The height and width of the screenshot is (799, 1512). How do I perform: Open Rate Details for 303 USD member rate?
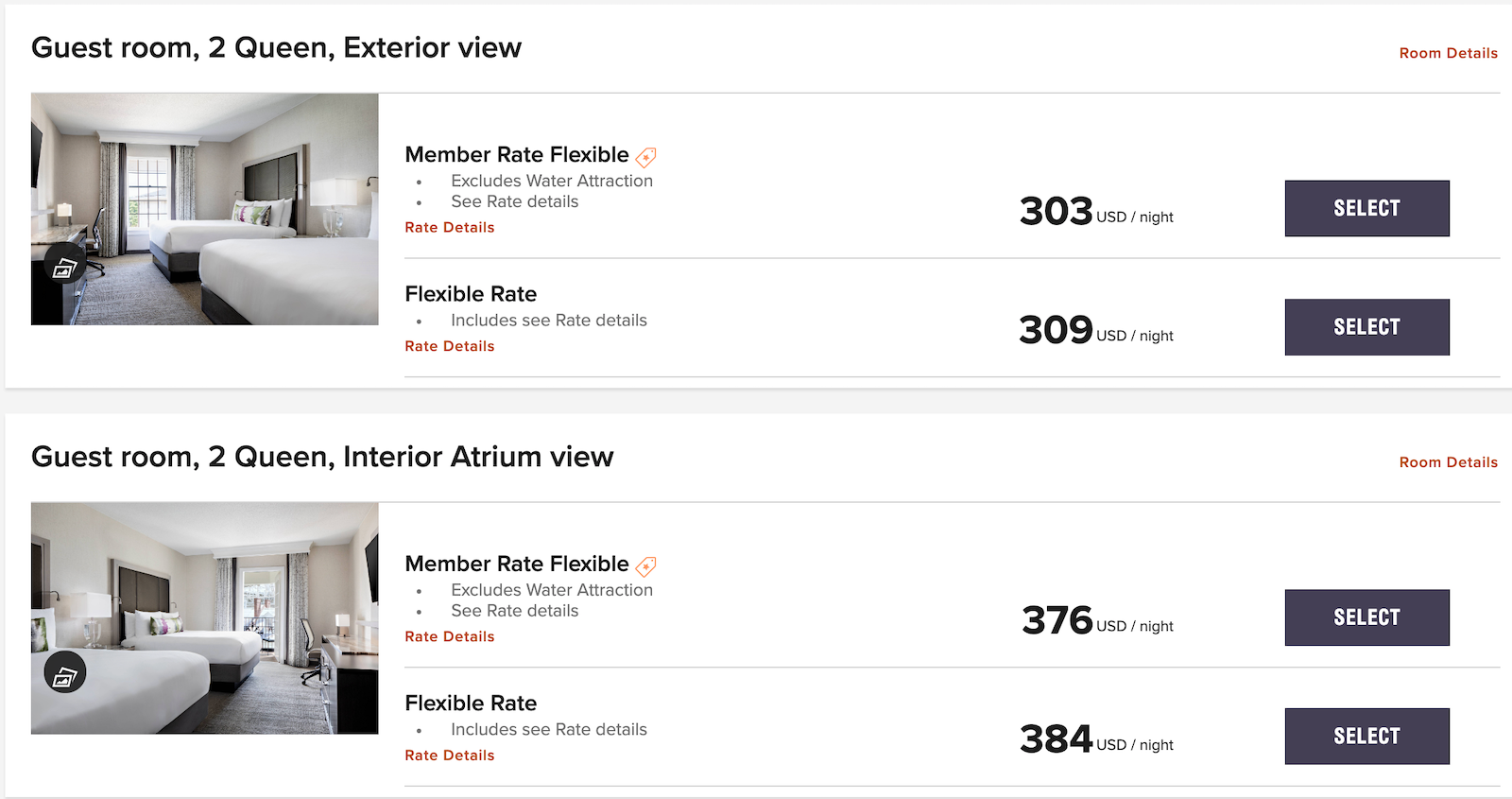click(450, 227)
